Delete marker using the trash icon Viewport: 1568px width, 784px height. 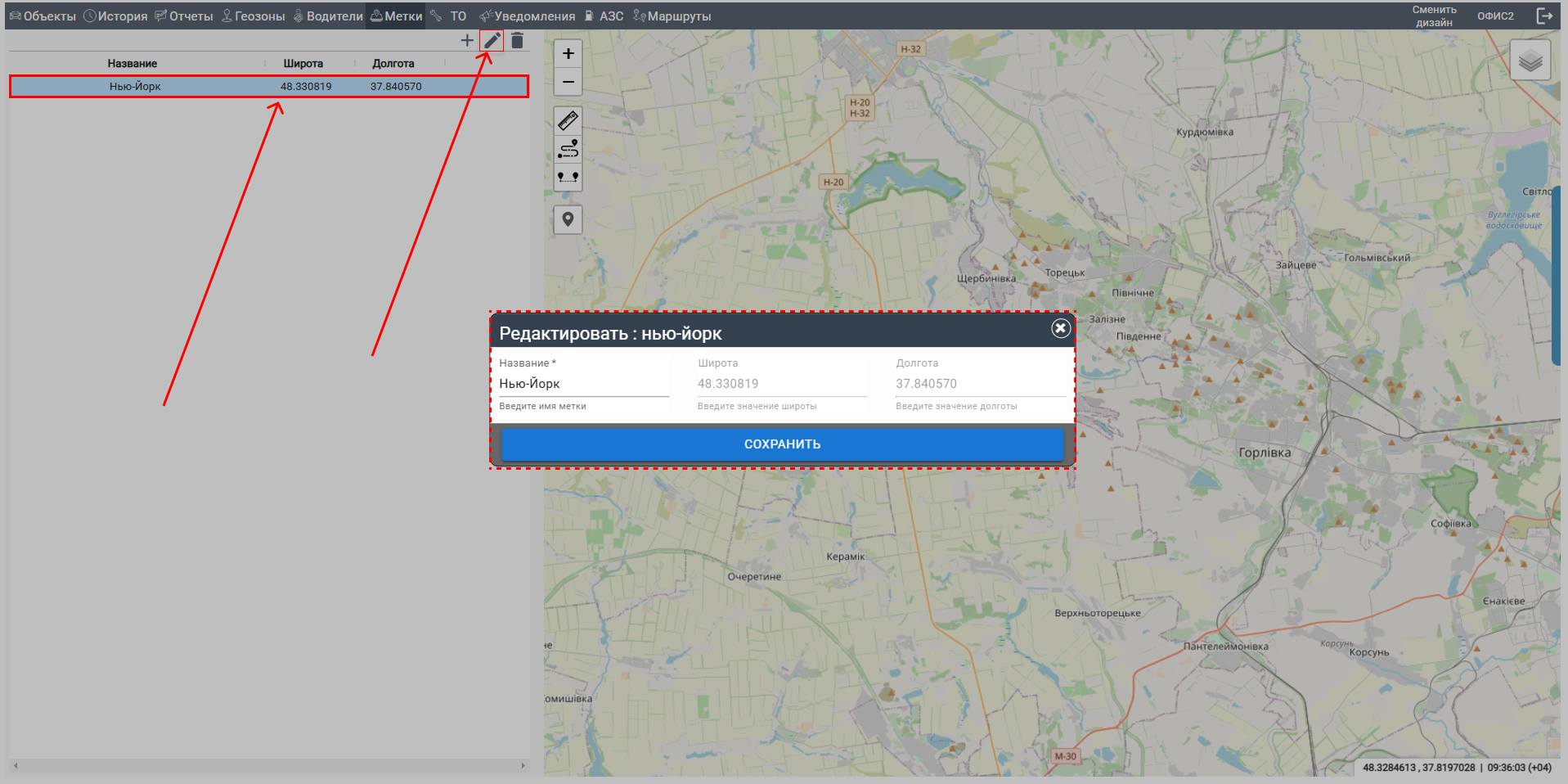click(517, 40)
